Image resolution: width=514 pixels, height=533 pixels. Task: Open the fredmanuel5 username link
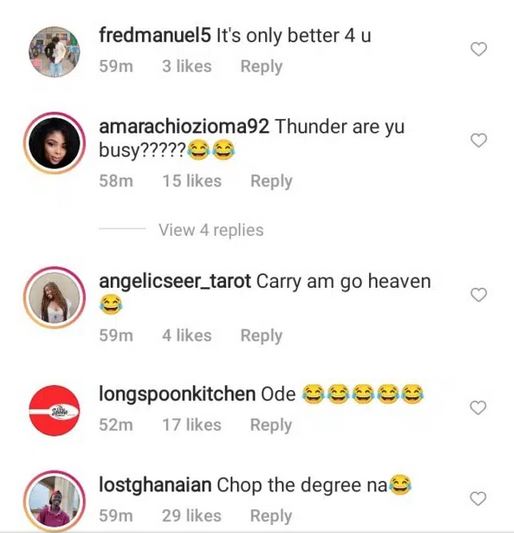155,35
